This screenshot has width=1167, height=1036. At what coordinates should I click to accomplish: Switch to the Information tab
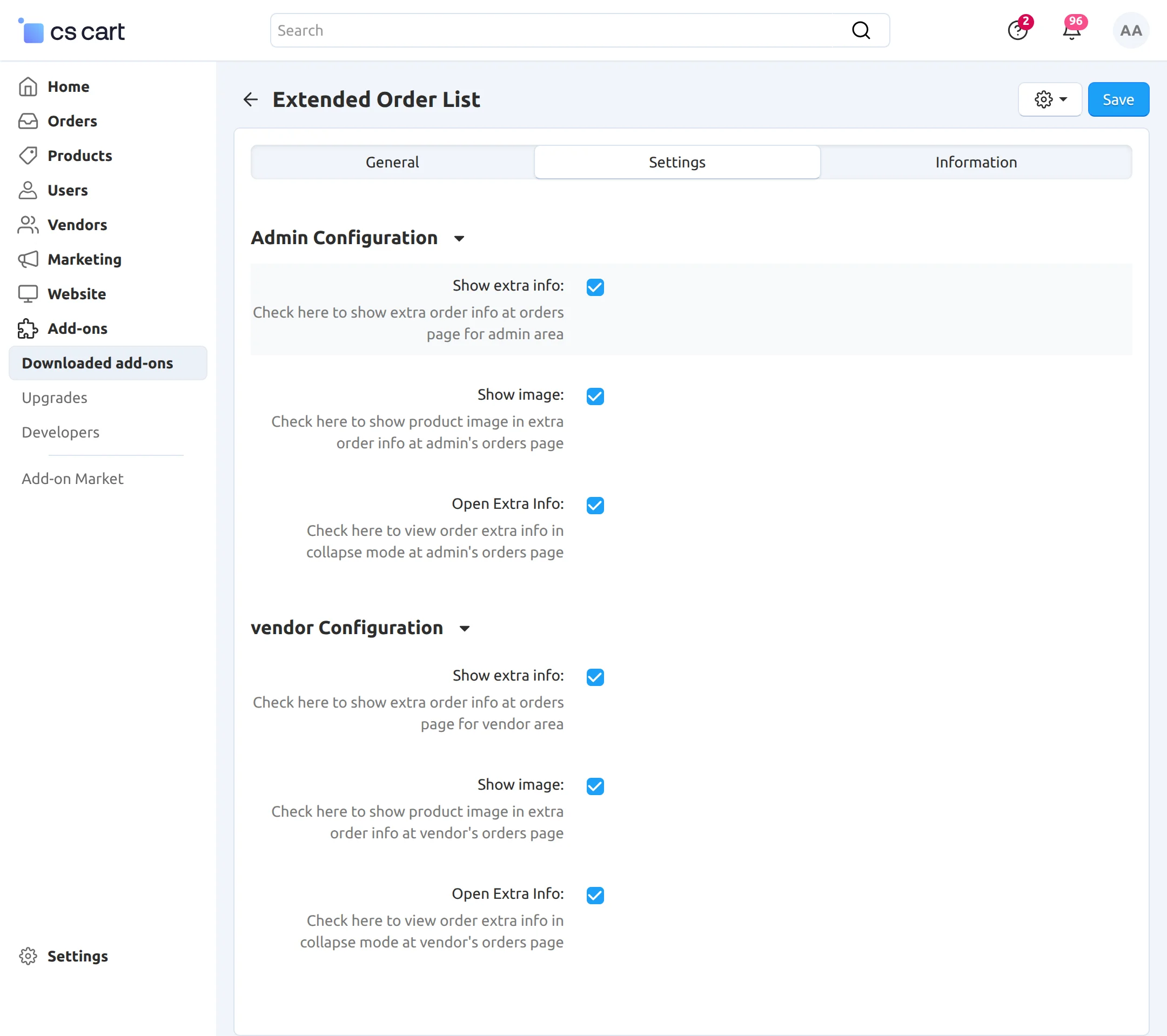[x=976, y=162]
